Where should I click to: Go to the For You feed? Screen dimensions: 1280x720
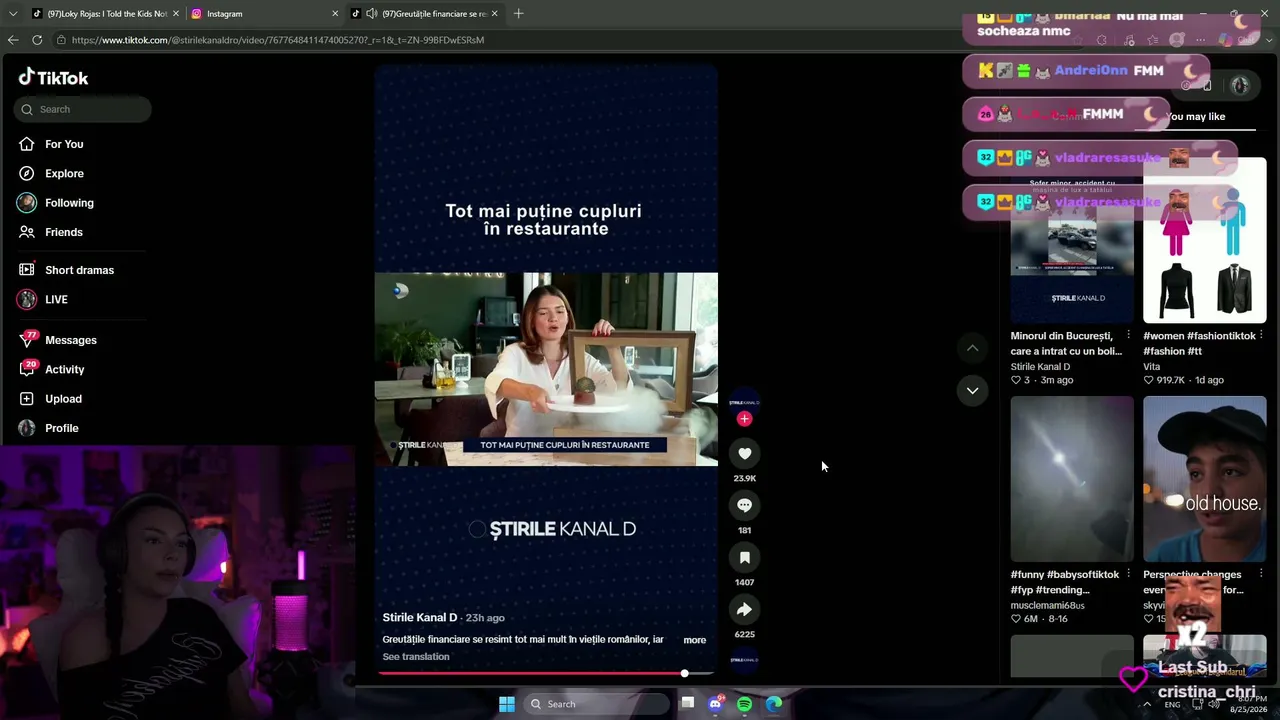(64, 144)
